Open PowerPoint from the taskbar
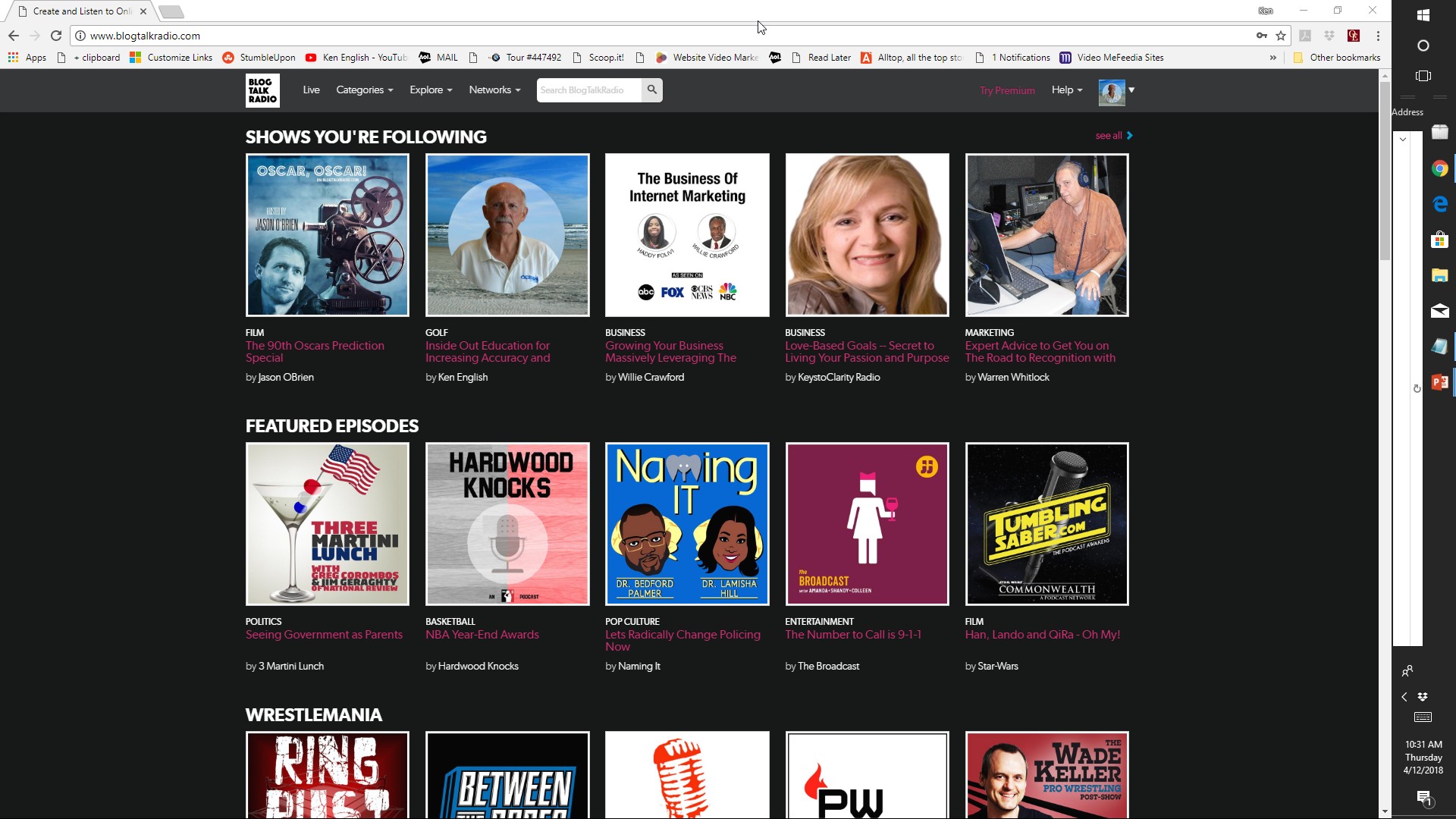 pyautogui.click(x=1439, y=382)
